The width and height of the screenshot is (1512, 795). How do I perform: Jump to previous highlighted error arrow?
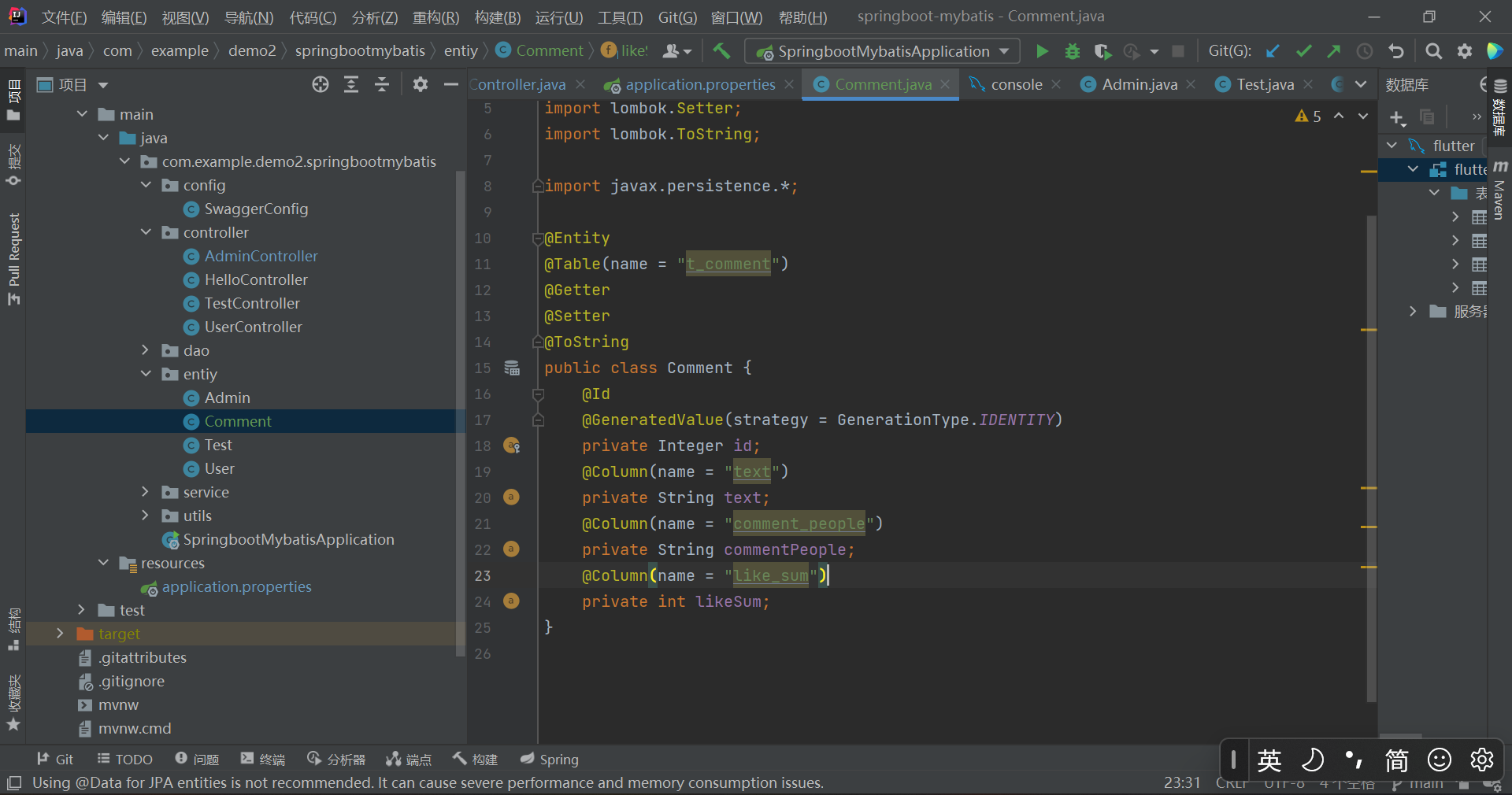coord(1339,116)
